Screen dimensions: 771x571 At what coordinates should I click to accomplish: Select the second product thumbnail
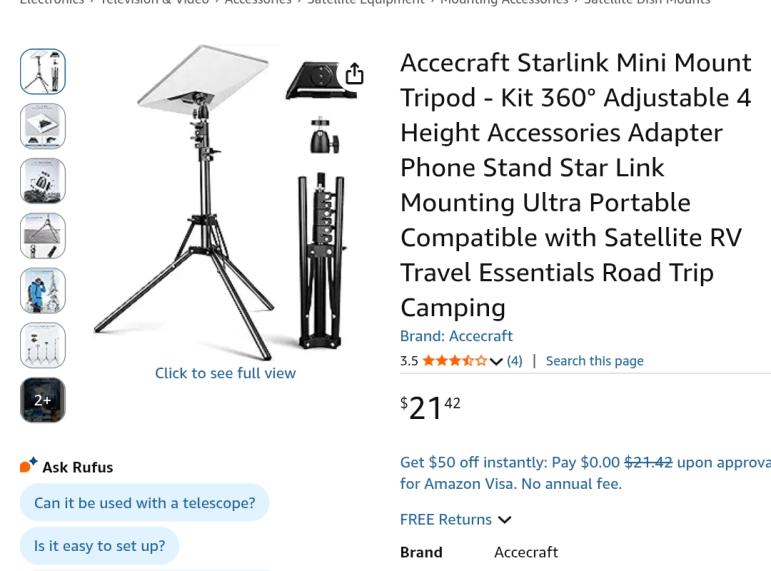click(43, 127)
